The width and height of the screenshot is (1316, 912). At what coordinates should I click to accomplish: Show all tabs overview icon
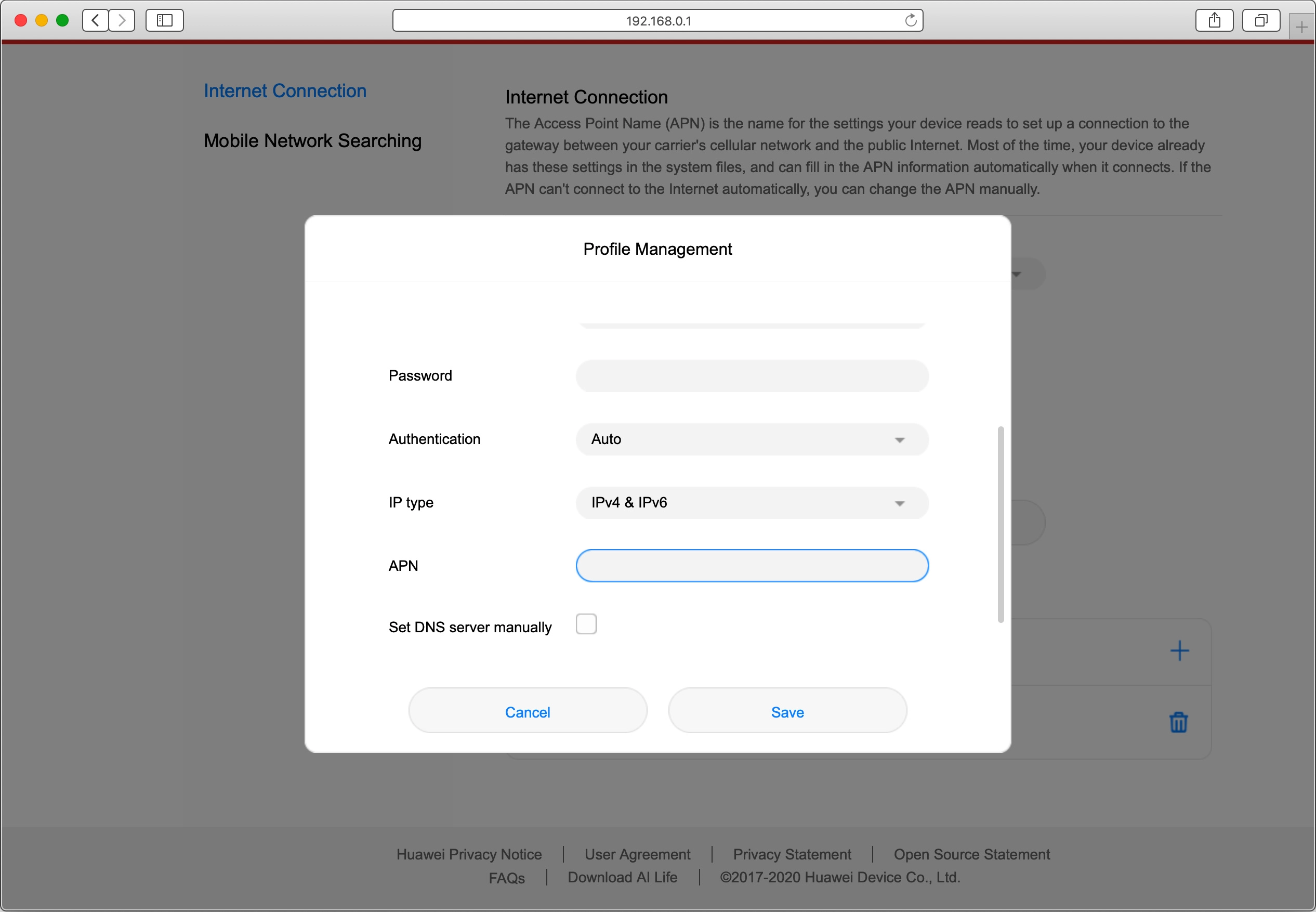1260,21
